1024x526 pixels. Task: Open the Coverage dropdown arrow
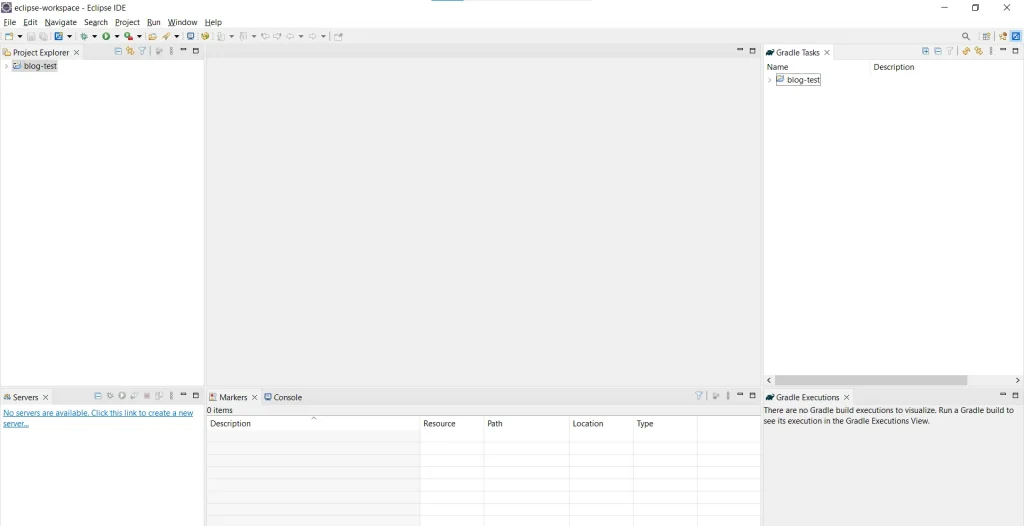point(139,37)
